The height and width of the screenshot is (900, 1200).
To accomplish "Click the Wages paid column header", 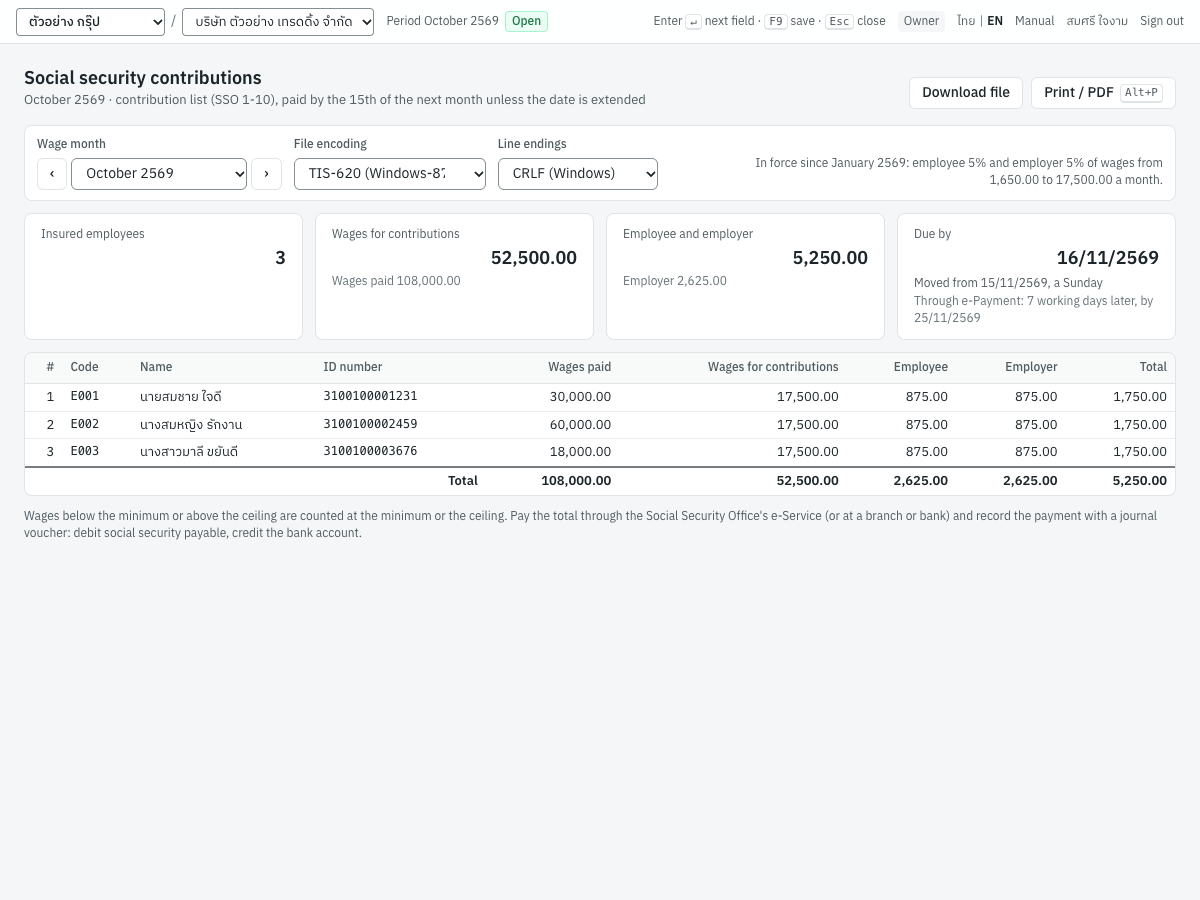I will click(579, 367).
